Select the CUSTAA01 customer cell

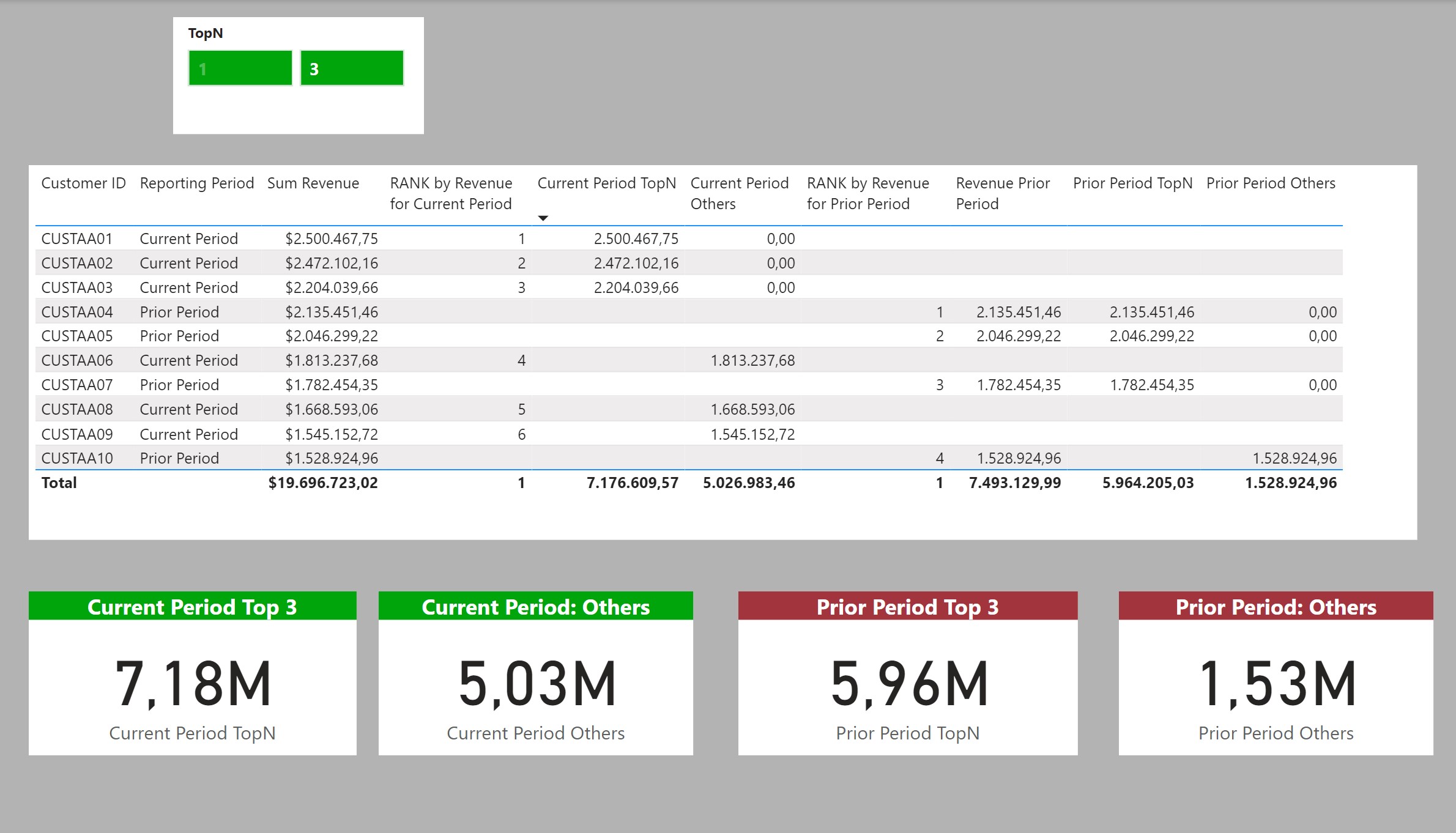point(77,239)
